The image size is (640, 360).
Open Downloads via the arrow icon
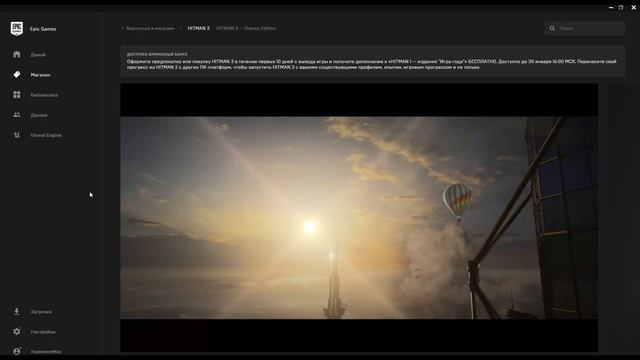(x=17, y=311)
